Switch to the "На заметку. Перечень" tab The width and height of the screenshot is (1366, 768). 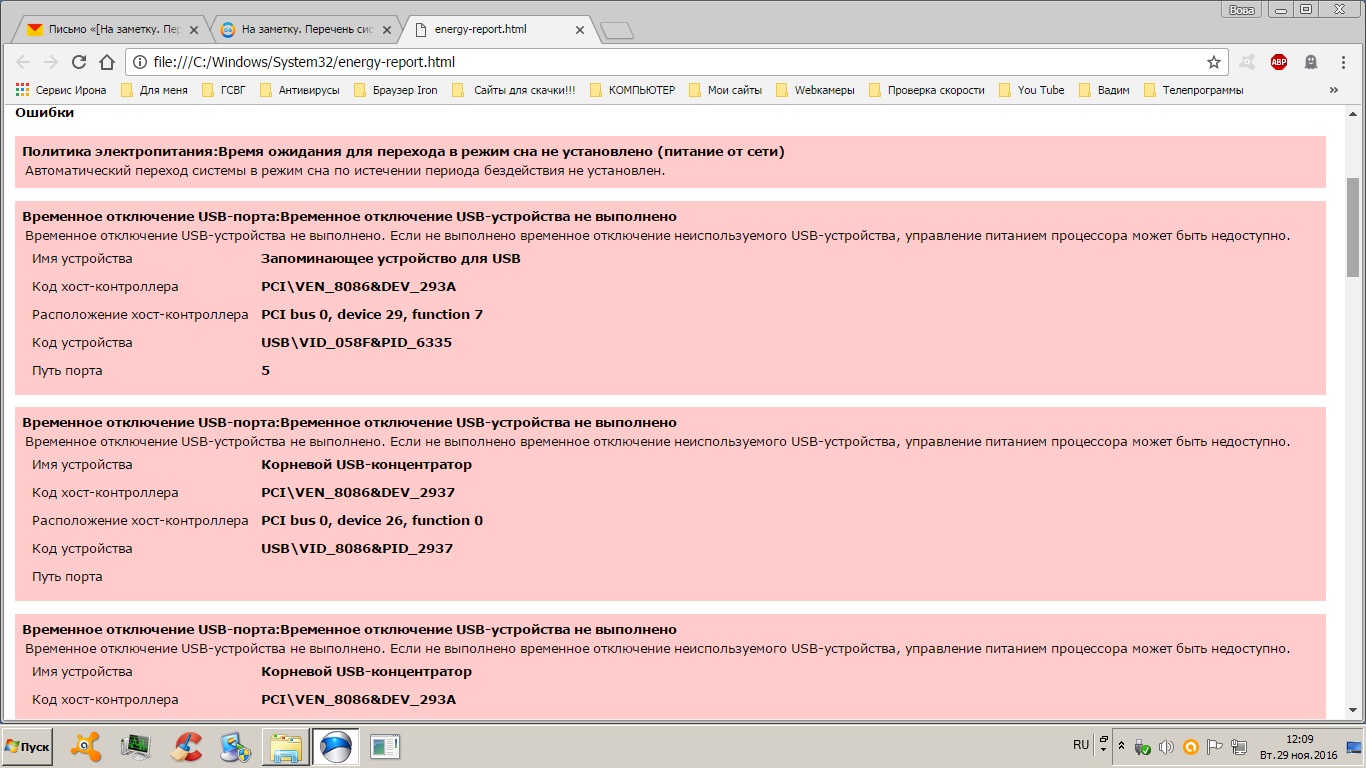[x=303, y=29]
